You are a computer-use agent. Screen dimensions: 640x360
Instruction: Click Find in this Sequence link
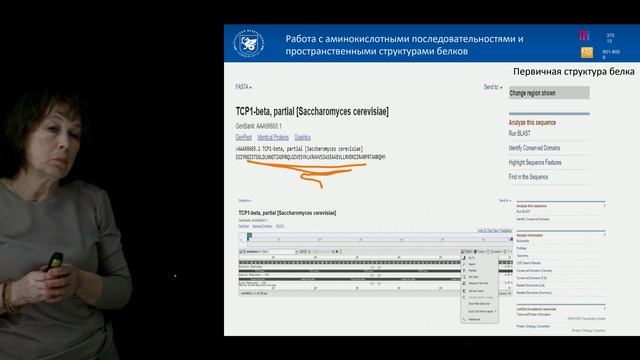528,177
